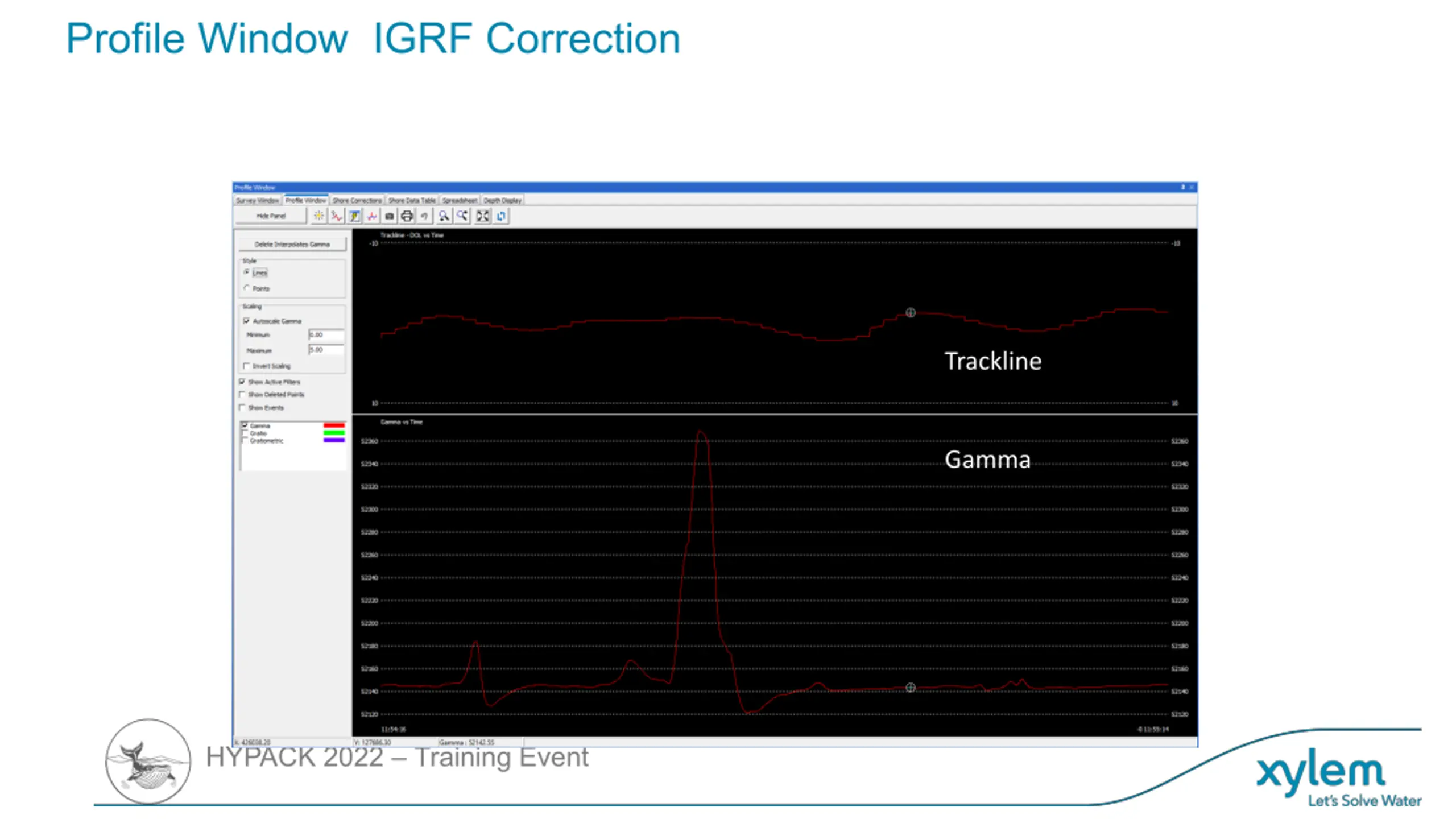Enable the Show Deleted Points checkbox
This screenshot has width=1456, height=819.
click(242, 394)
